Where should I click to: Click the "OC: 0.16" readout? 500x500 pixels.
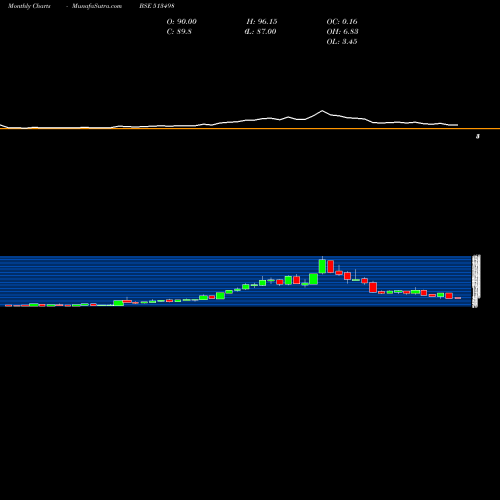(342, 21)
